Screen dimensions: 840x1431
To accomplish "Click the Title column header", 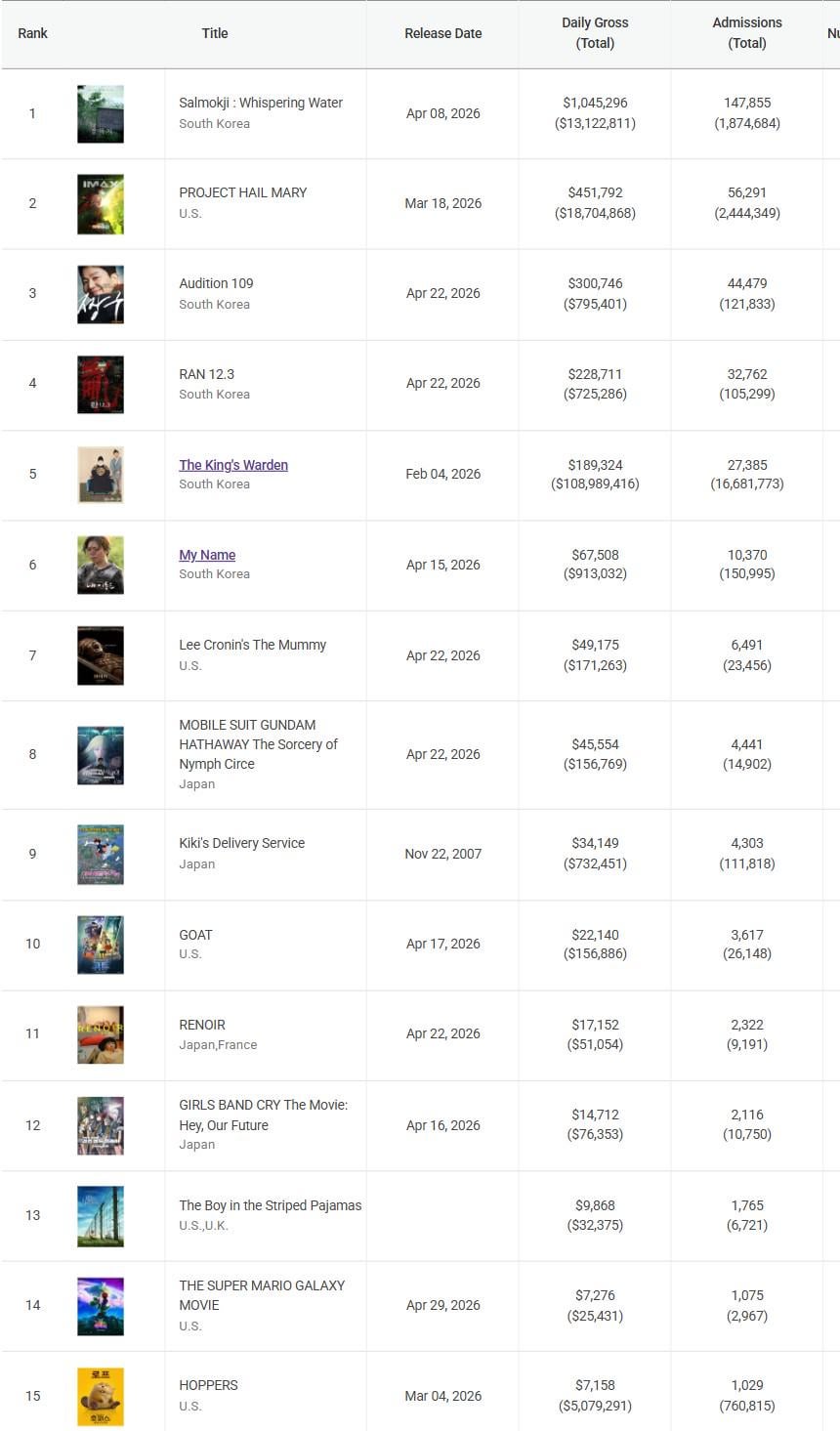I will click(x=215, y=33).
